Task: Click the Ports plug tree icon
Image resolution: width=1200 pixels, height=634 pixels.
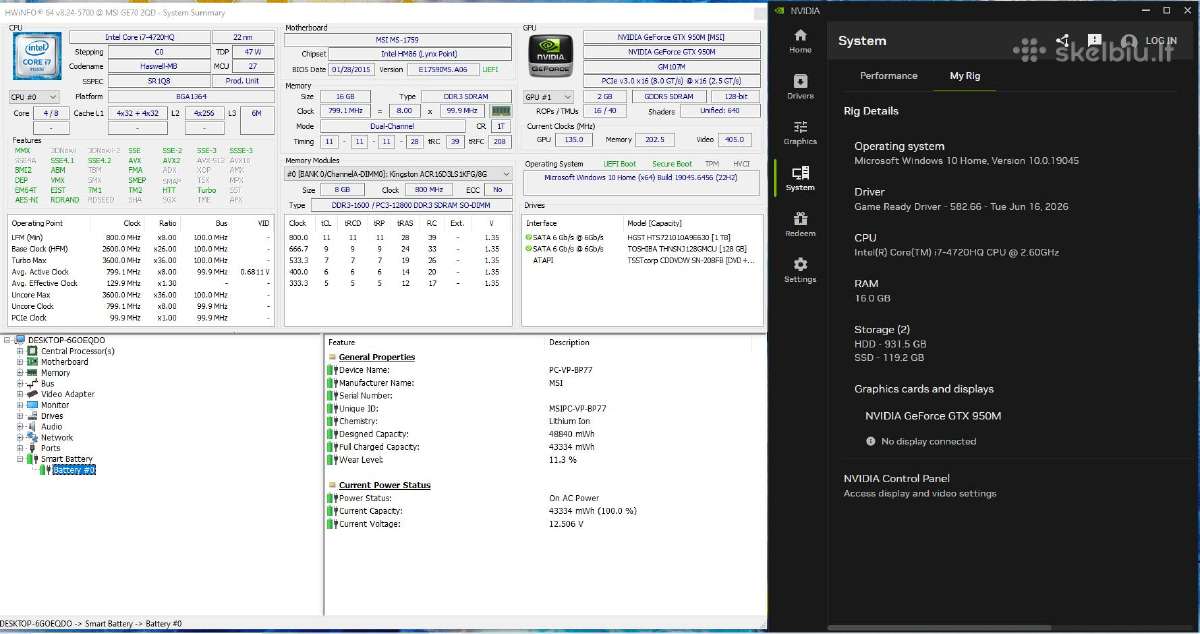Action: coord(32,448)
